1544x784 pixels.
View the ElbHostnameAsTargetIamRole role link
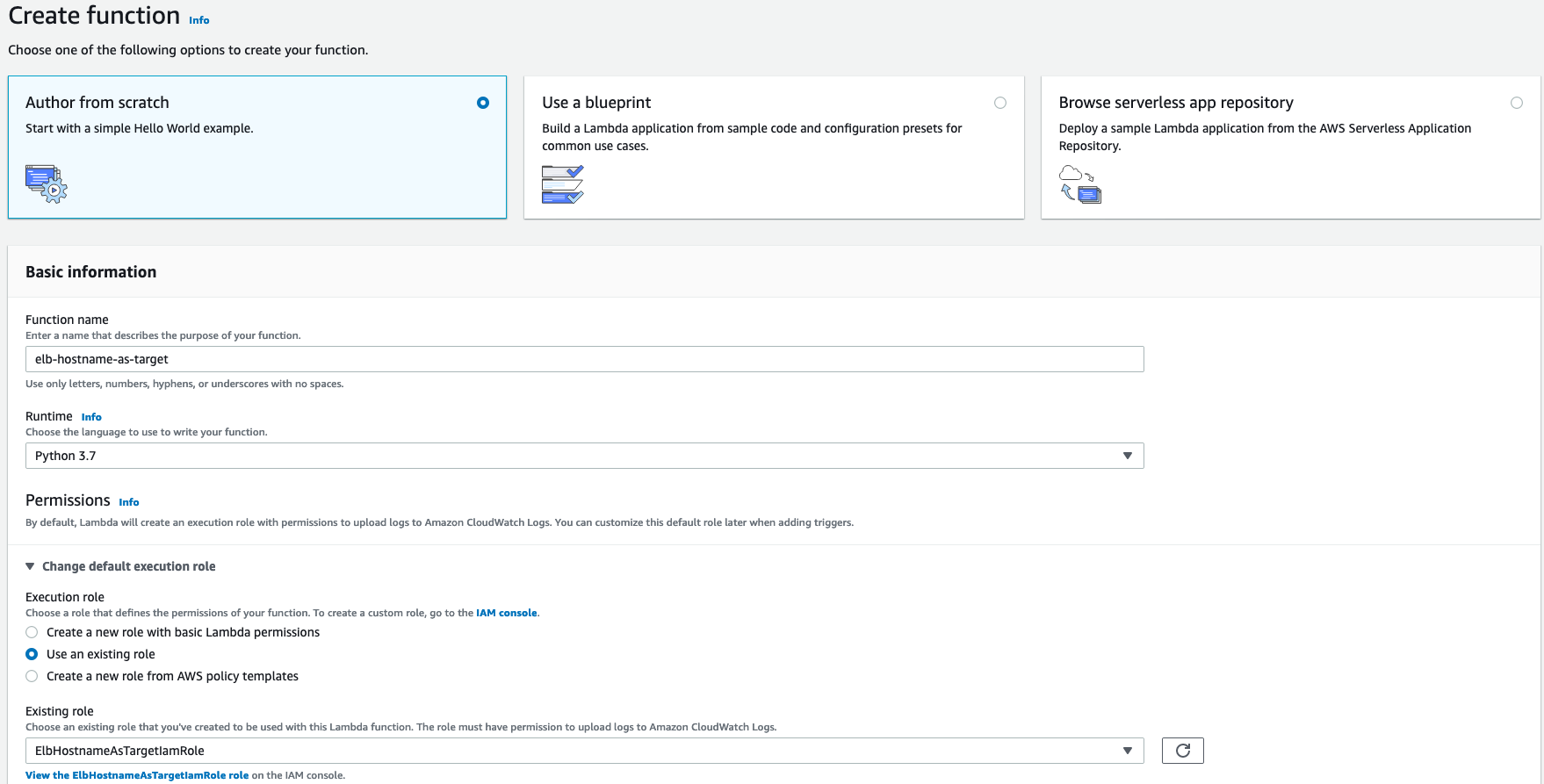tap(137, 775)
